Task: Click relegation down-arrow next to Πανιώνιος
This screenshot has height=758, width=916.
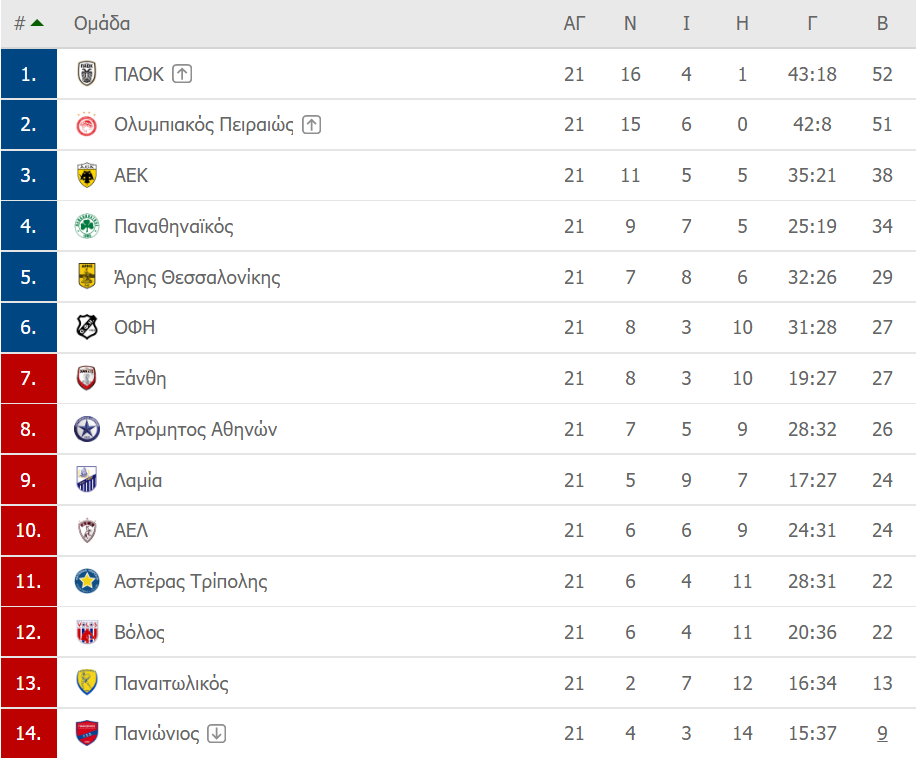Action: (216, 733)
